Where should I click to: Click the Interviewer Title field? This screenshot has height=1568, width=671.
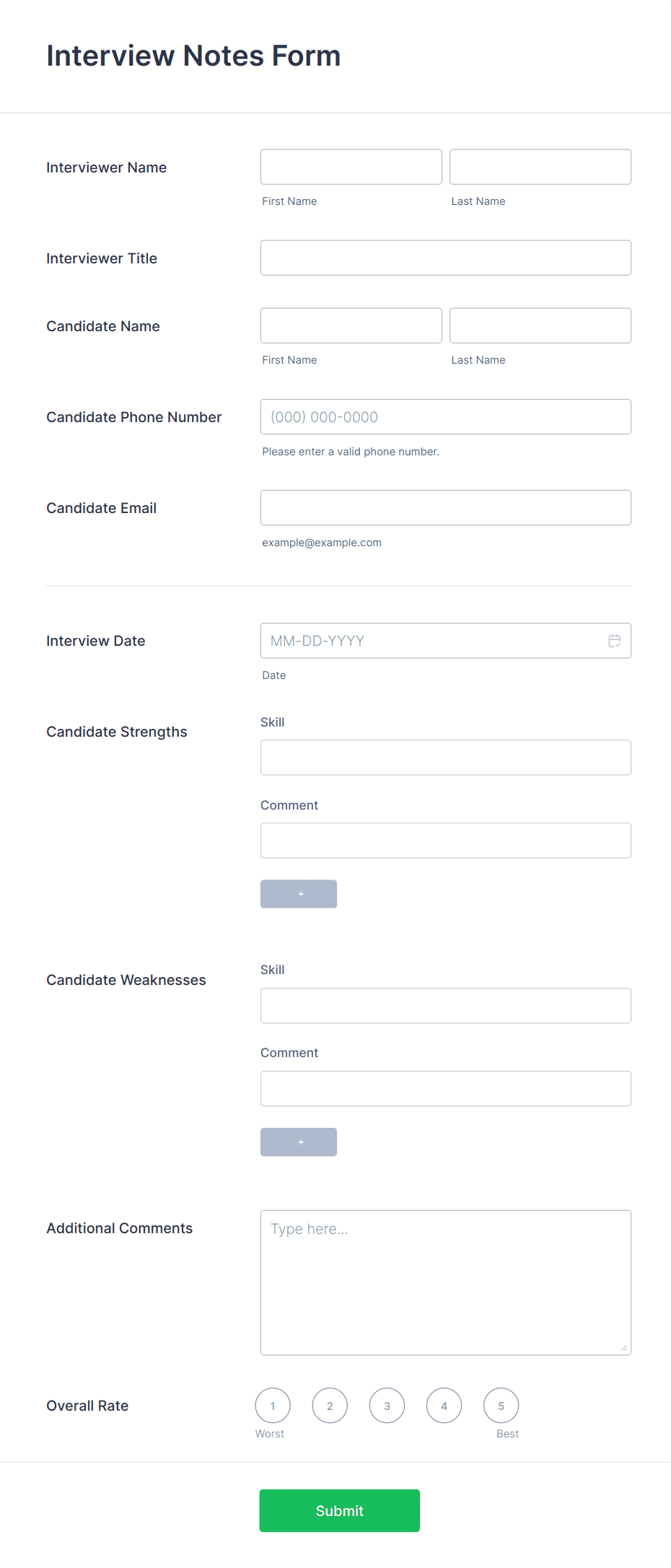pyautogui.click(x=445, y=258)
